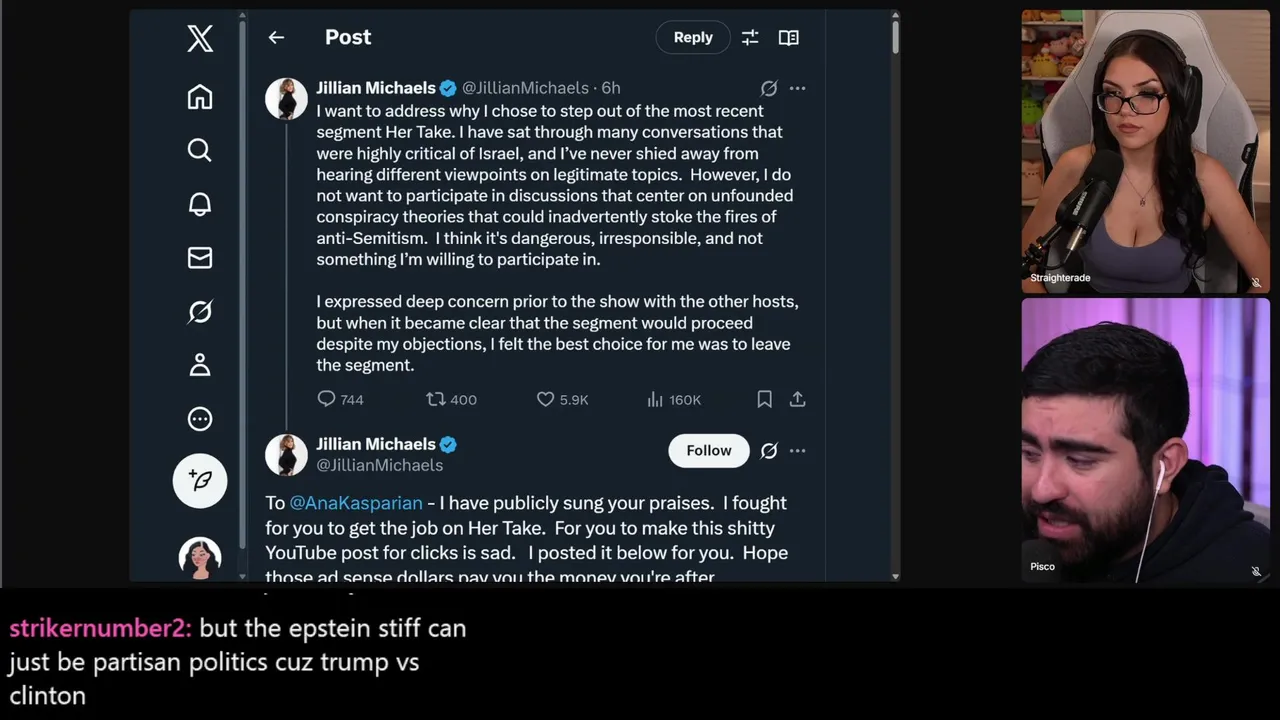Like the post with 5.9K likes
Screen dimensions: 1280x720
[x=562, y=399]
